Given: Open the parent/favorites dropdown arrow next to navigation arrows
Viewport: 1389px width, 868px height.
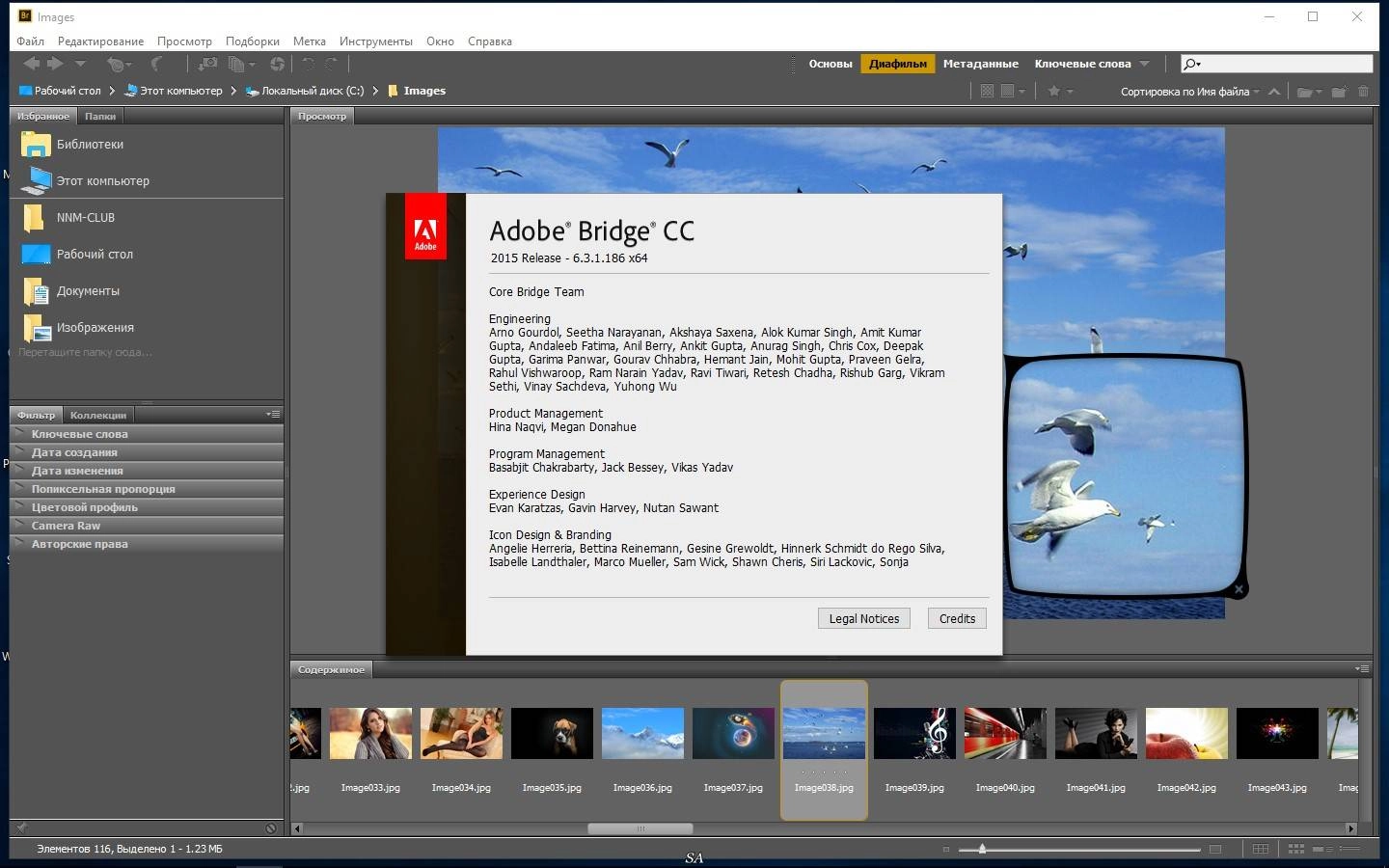Looking at the screenshot, I should (80, 64).
